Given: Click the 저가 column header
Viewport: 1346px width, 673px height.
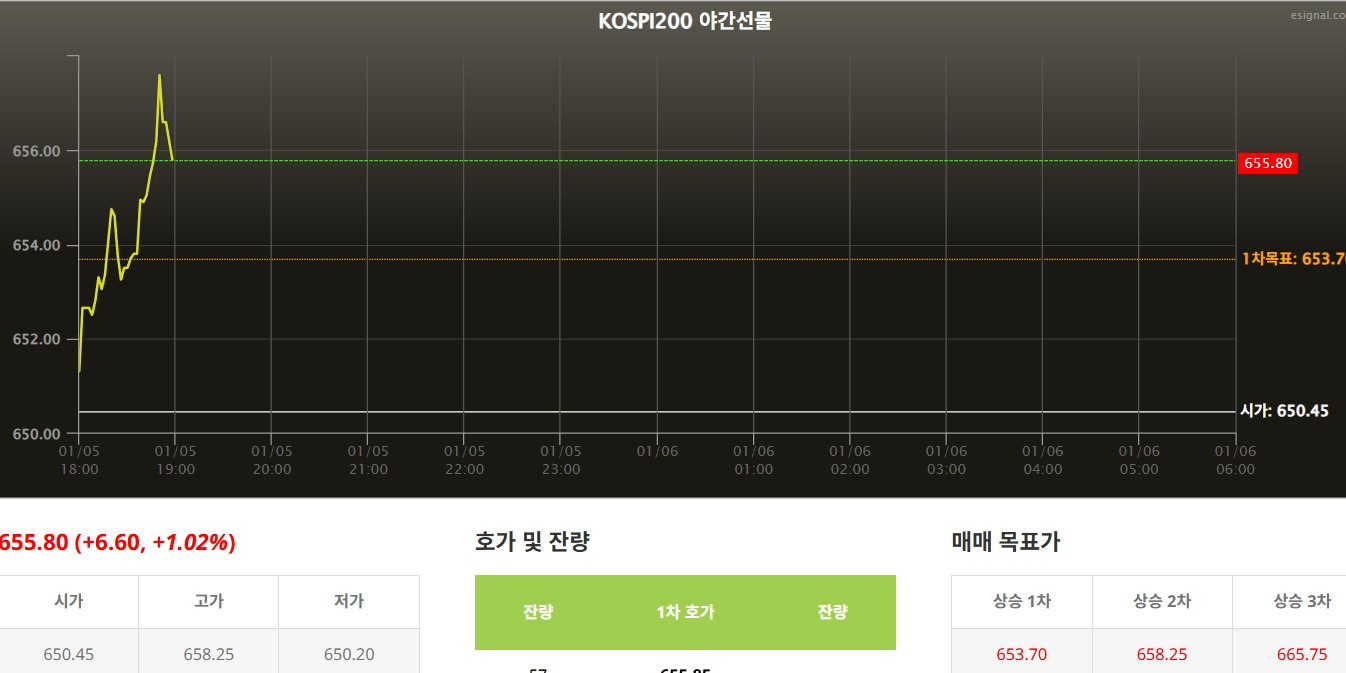Looking at the screenshot, I should (348, 601).
